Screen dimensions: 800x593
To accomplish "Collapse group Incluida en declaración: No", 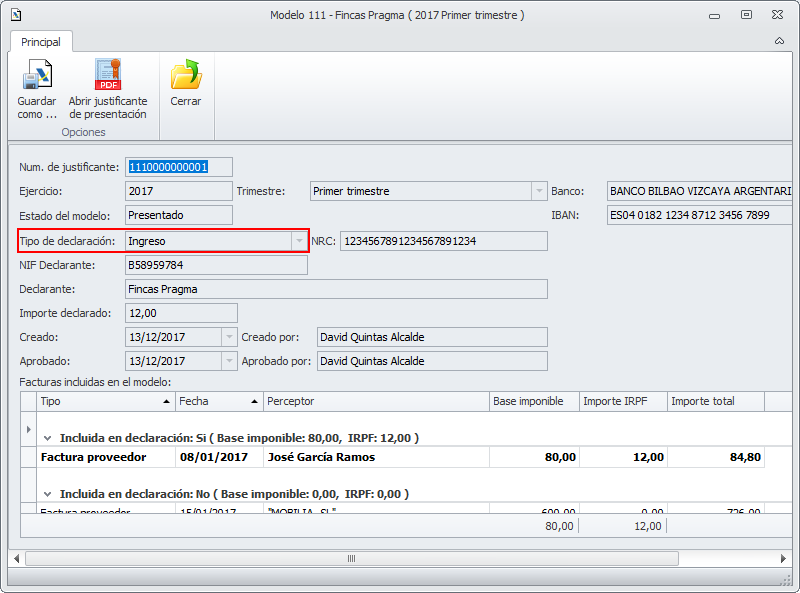I will [47, 494].
